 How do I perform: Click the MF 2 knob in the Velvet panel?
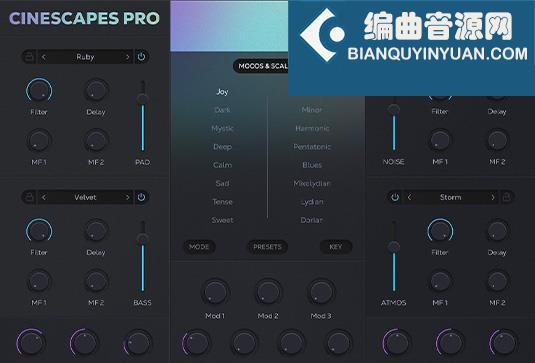[x=96, y=281]
